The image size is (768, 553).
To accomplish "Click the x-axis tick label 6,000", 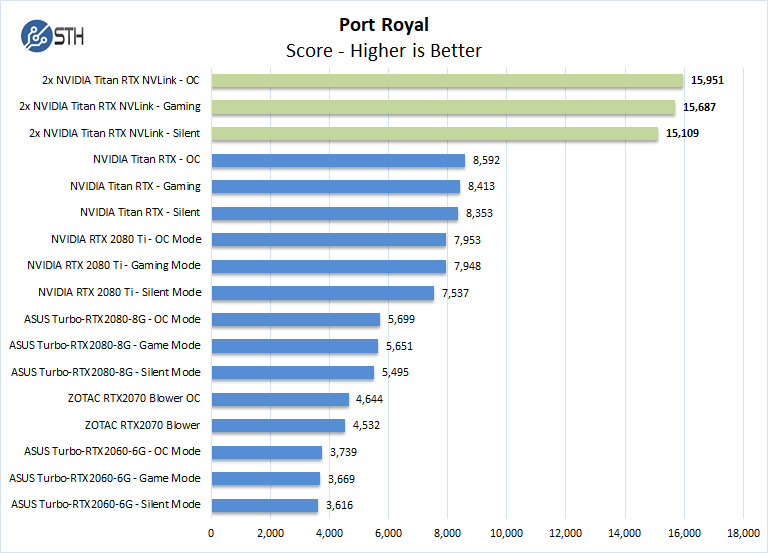I will coord(388,533).
